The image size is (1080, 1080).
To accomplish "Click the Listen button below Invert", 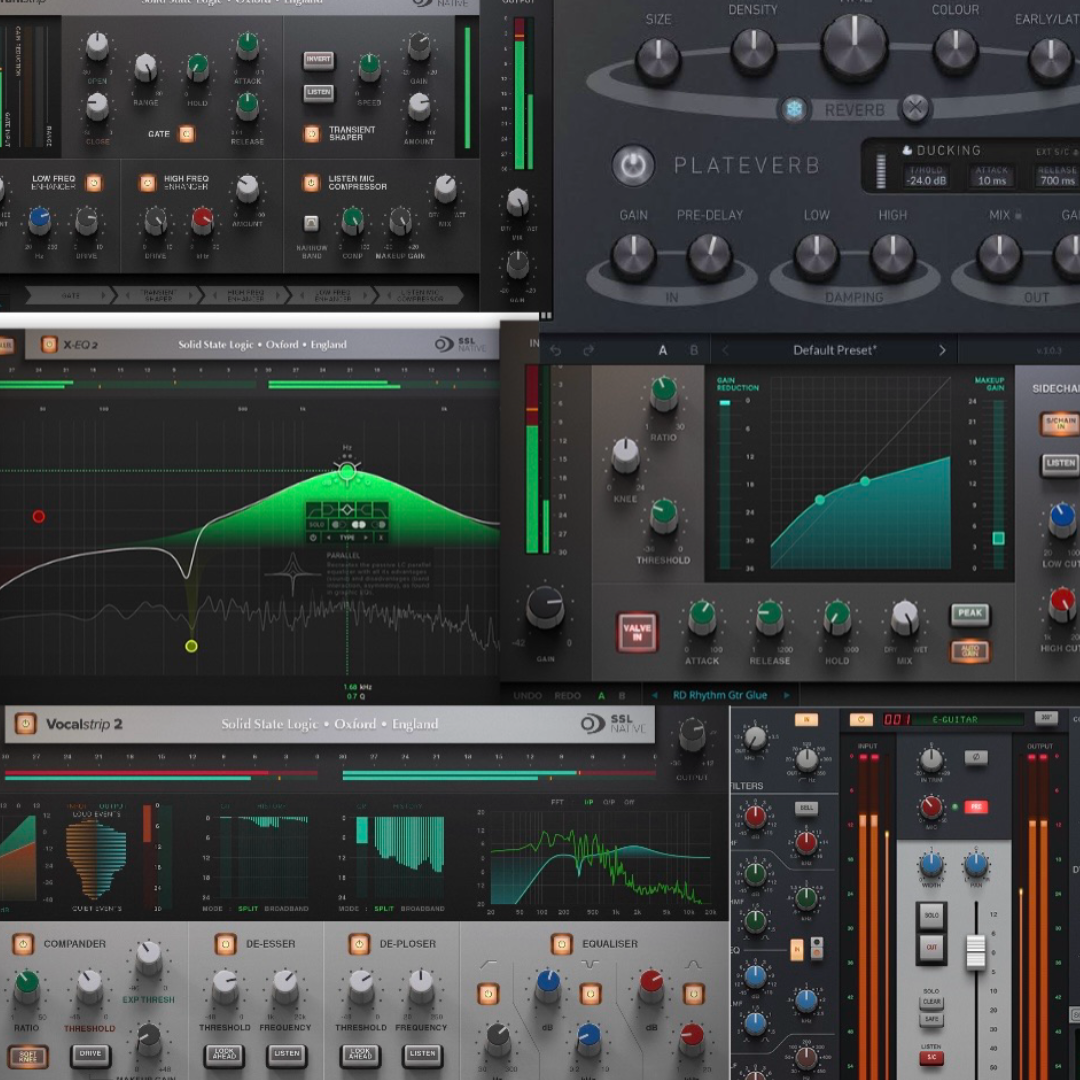I will pos(318,92).
